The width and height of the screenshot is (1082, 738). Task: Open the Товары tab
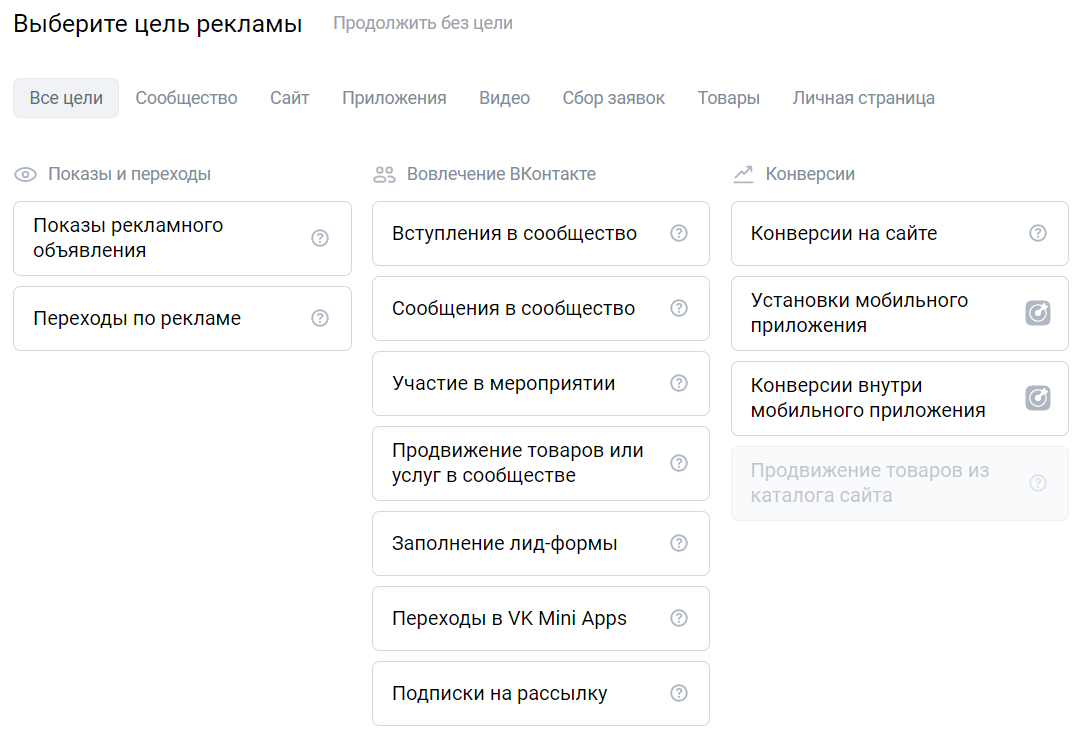pos(729,98)
